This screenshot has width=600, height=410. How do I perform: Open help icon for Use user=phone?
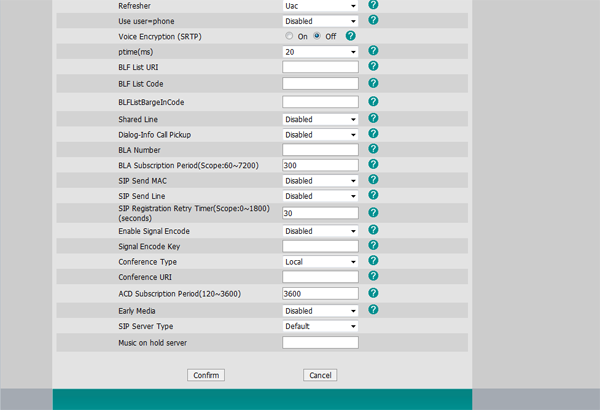click(373, 20)
